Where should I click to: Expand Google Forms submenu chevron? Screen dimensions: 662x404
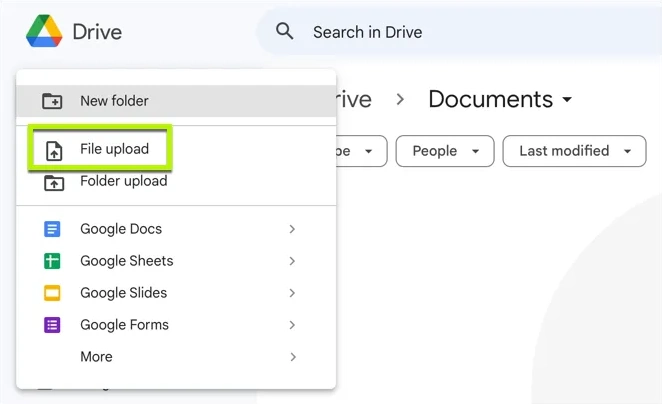click(x=292, y=325)
